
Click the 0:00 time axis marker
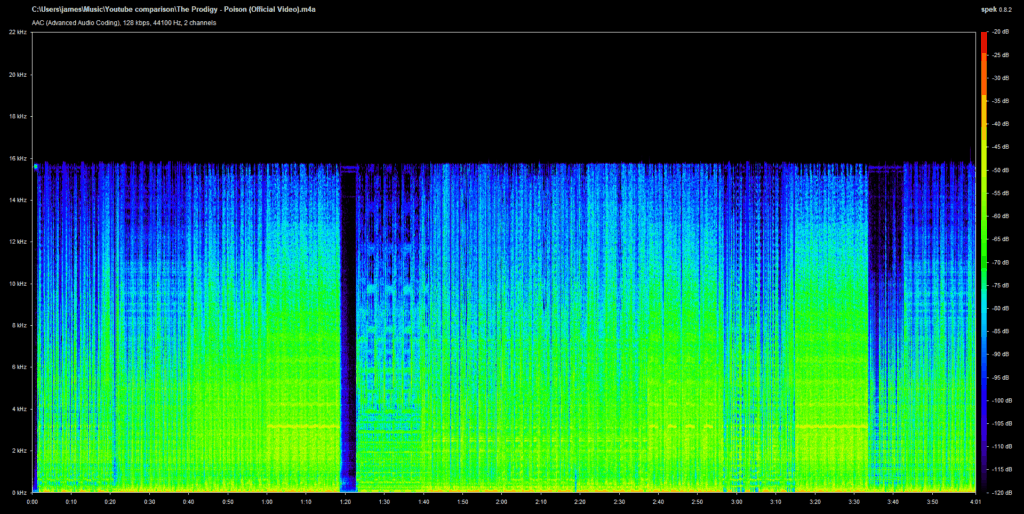tap(33, 502)
